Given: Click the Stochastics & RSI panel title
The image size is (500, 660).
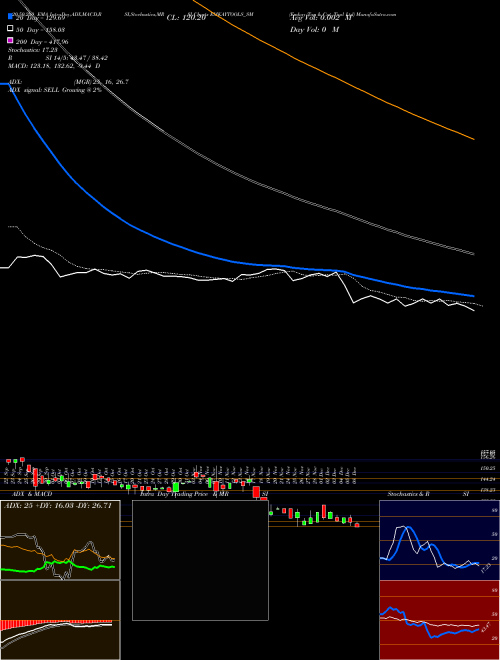Looking at the screenshot, I should (x=428, y=494).
